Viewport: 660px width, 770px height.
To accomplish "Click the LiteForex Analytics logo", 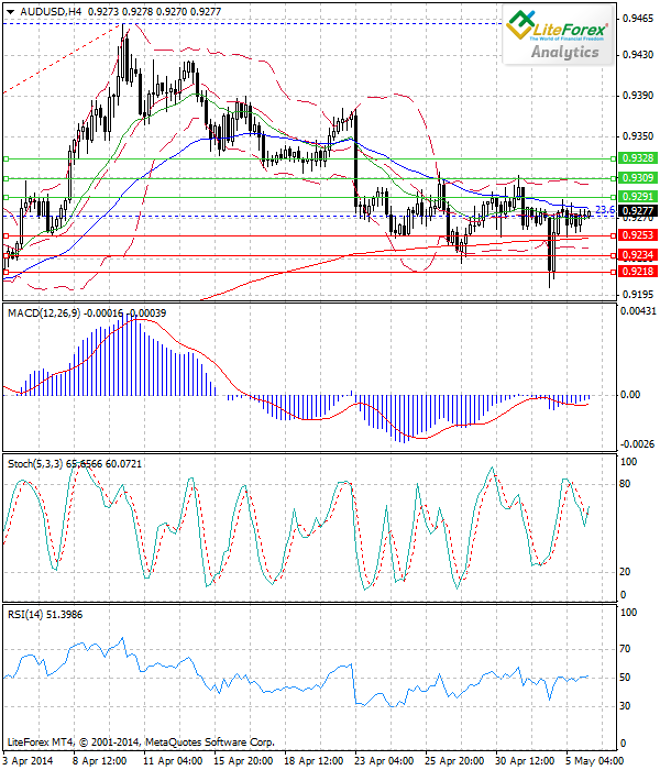I will point(559,35).
